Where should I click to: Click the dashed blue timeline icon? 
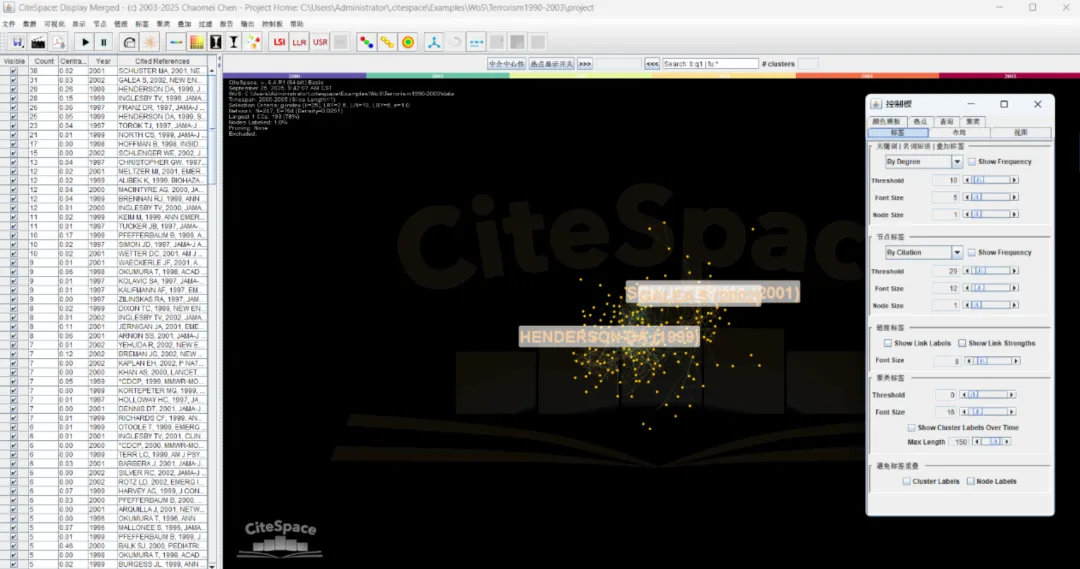[x=476, y=42]
